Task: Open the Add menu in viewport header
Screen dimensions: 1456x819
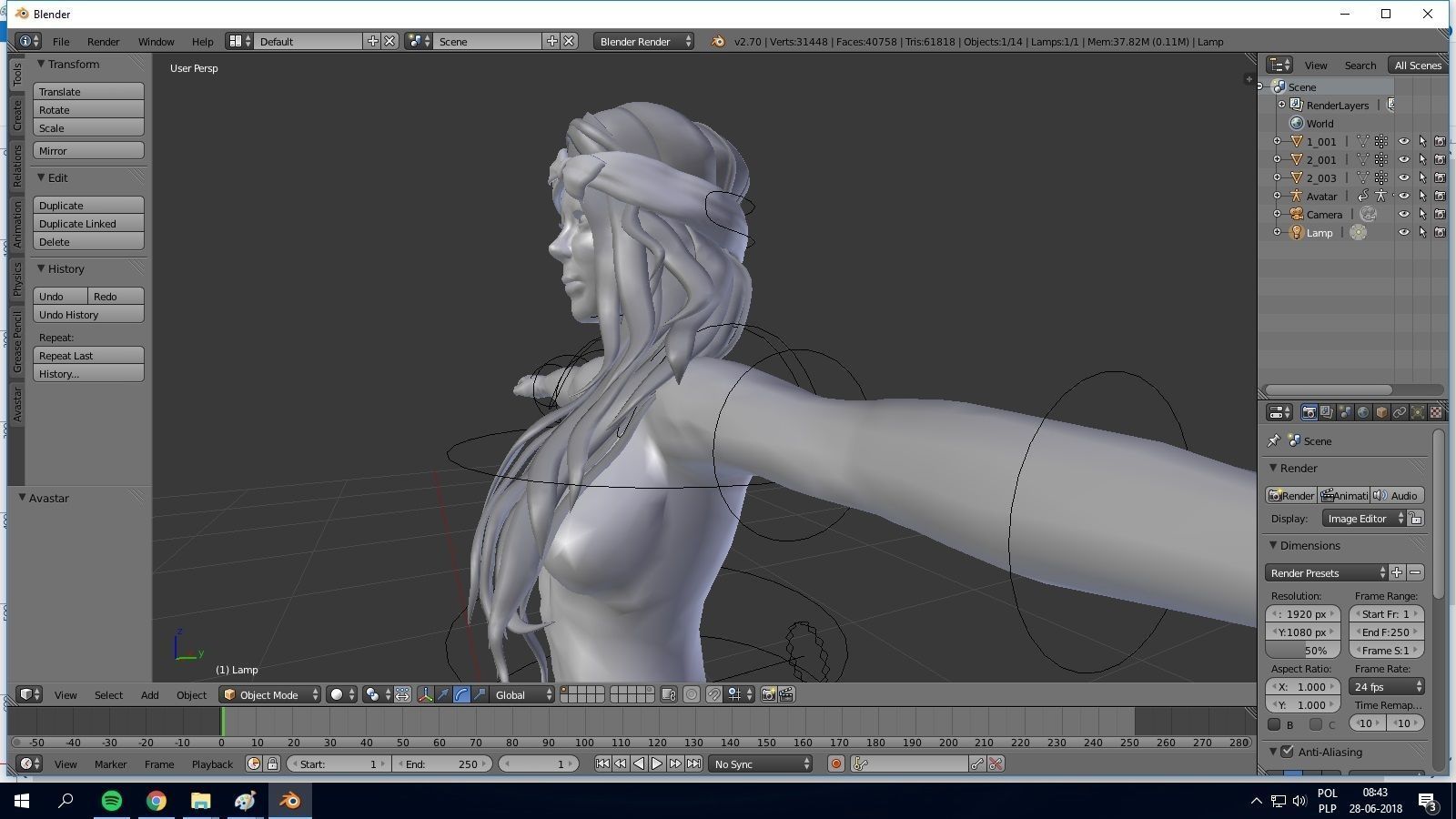Action: coord(149,694)
